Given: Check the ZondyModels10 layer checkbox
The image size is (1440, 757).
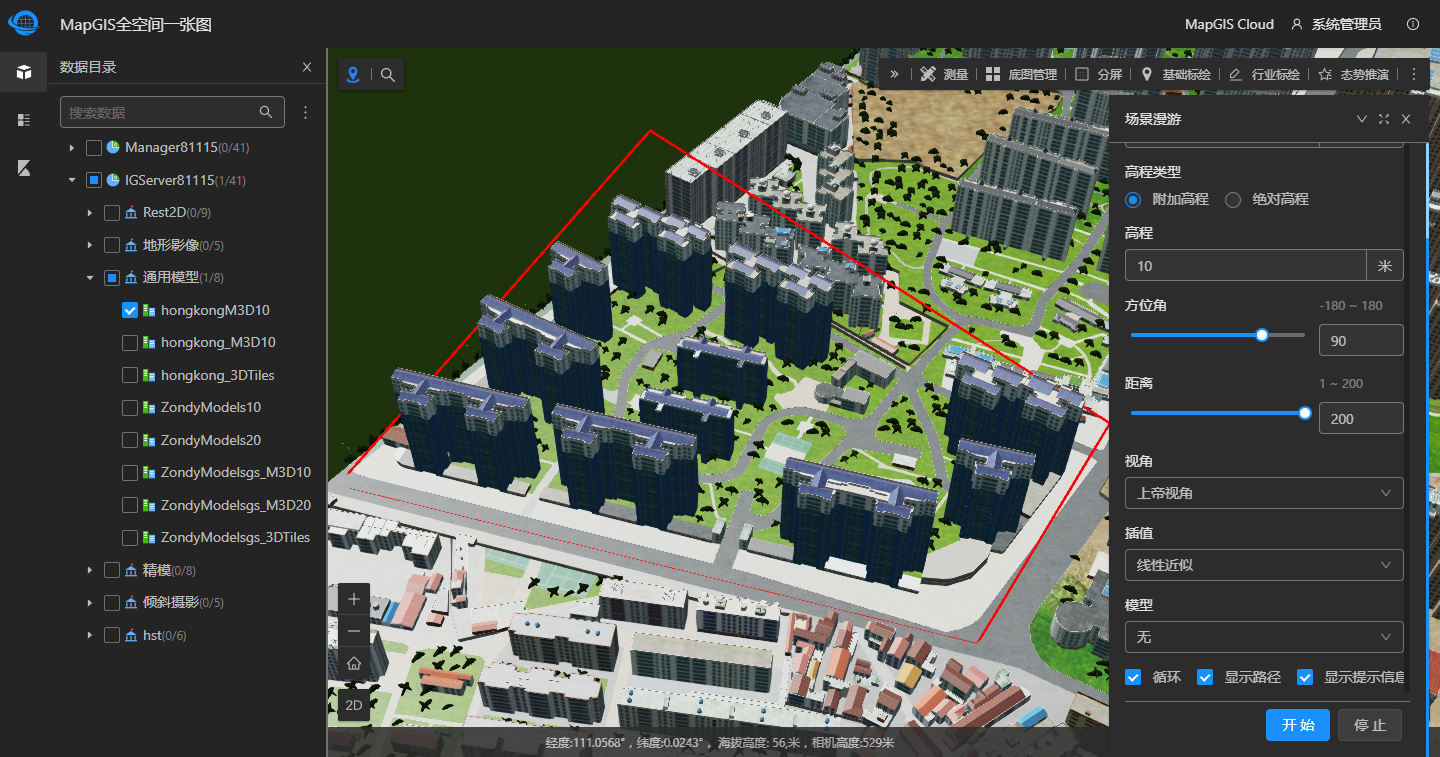Looking at the screenshot, I should [x=130, y=408].
